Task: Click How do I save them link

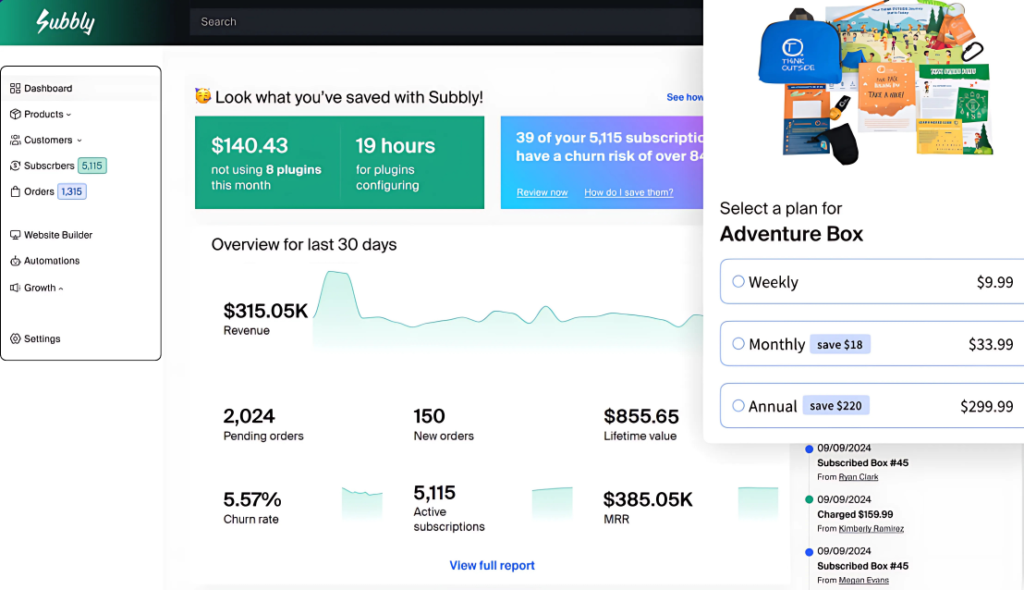Action: pyautogui.click(x=629, y=192)
